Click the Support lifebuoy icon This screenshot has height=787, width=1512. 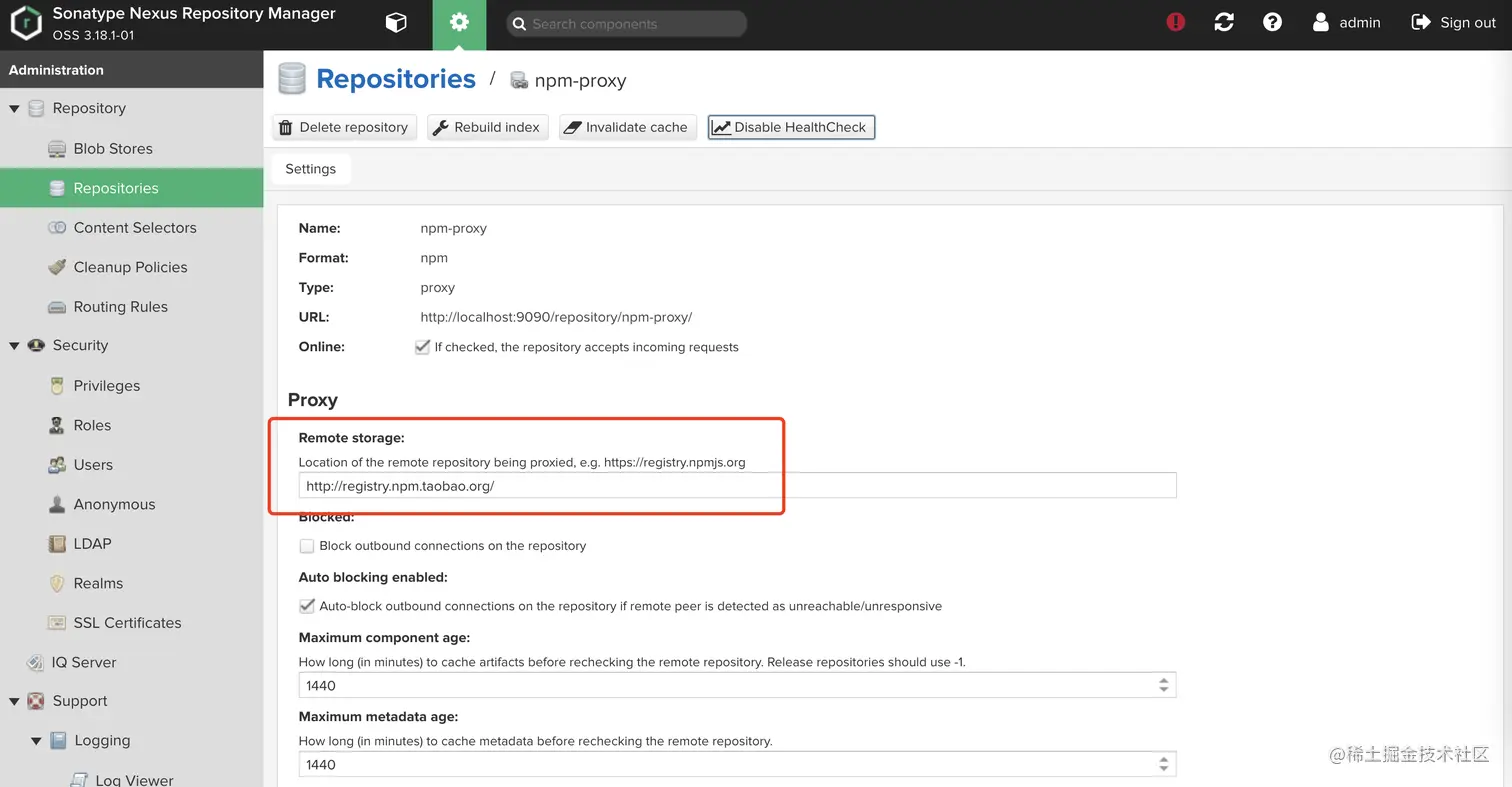coord(36,701)
